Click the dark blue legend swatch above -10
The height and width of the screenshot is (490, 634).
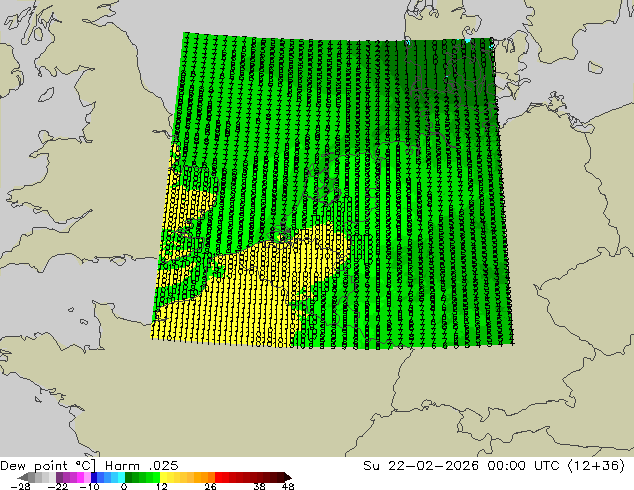pyautogui.click(x=94, y=477)
